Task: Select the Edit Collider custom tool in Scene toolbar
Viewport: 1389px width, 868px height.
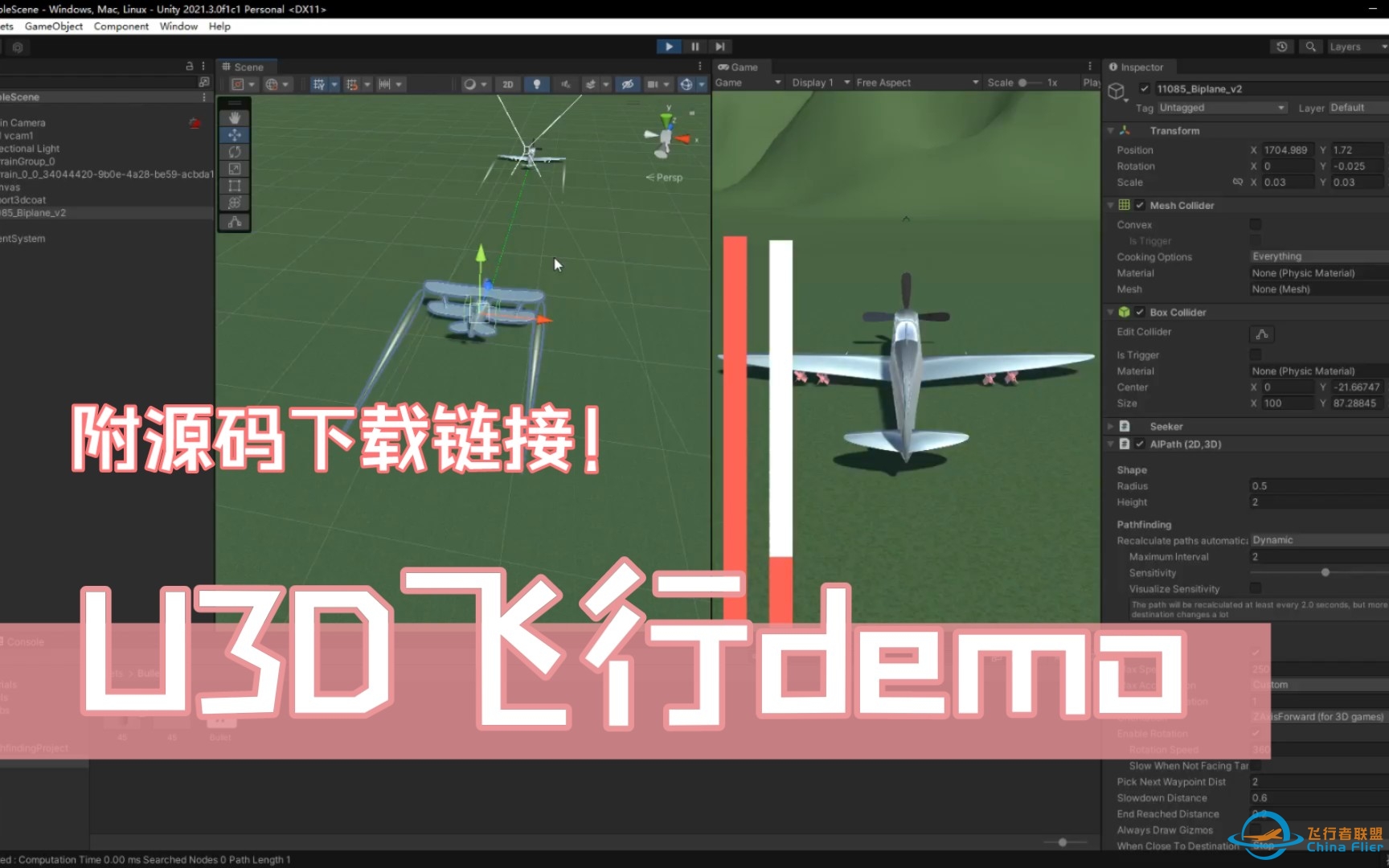Action: coord(235,222)
